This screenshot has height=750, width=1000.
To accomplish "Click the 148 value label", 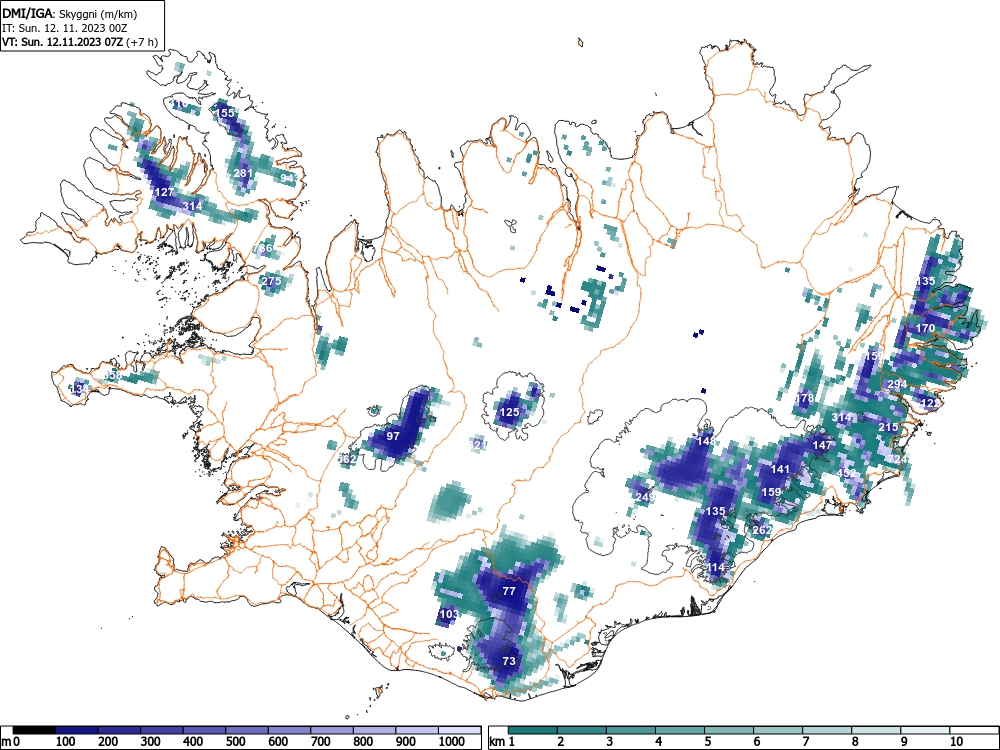I will tap(706, 441).
